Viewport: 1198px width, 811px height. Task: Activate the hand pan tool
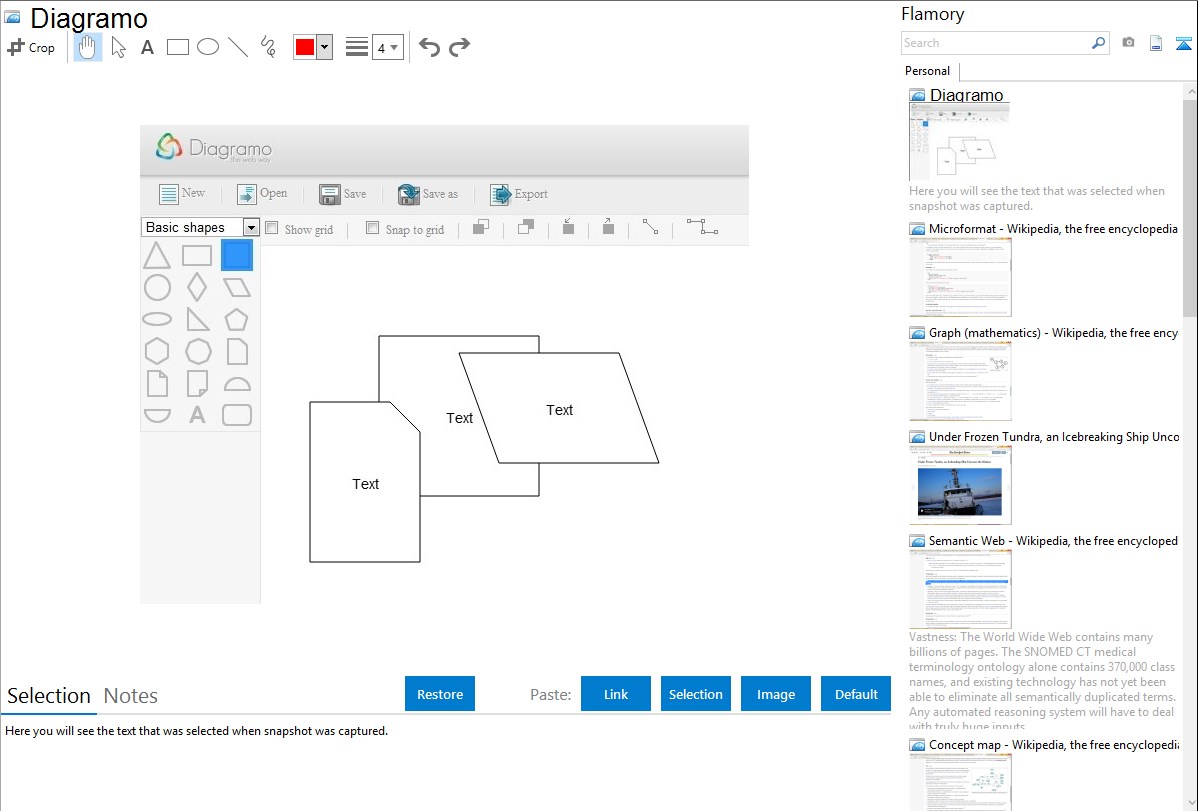pos(88,47)
